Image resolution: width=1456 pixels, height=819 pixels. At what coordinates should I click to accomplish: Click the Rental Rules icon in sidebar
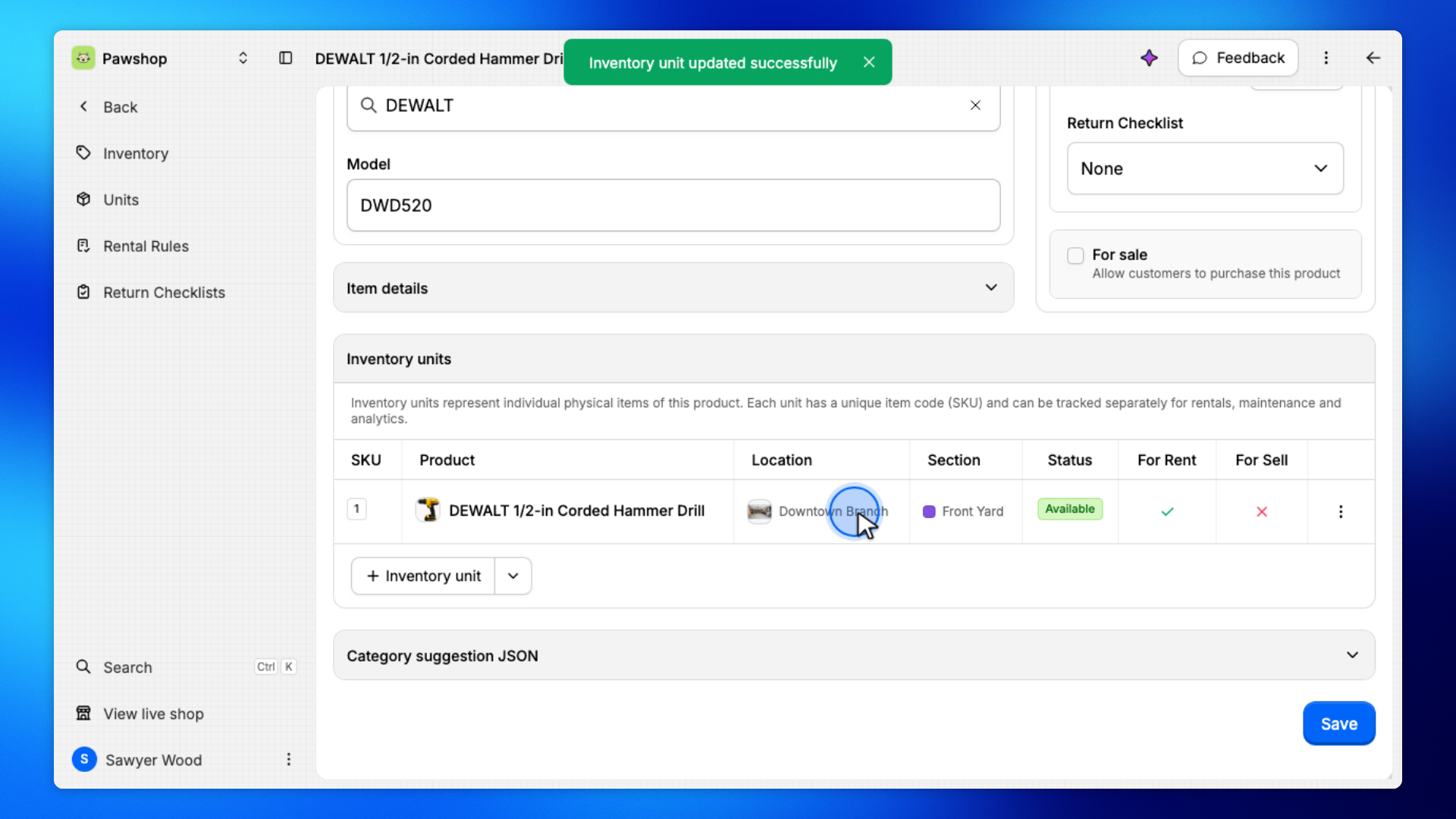[x=83, y=246]
